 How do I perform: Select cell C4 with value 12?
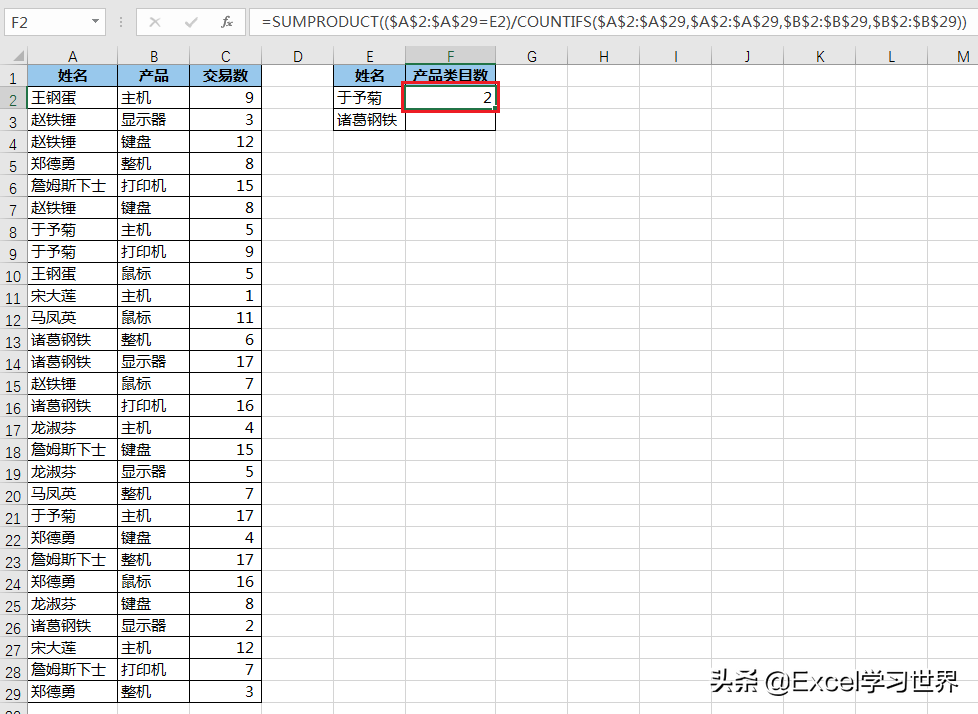tap(225, 142)
